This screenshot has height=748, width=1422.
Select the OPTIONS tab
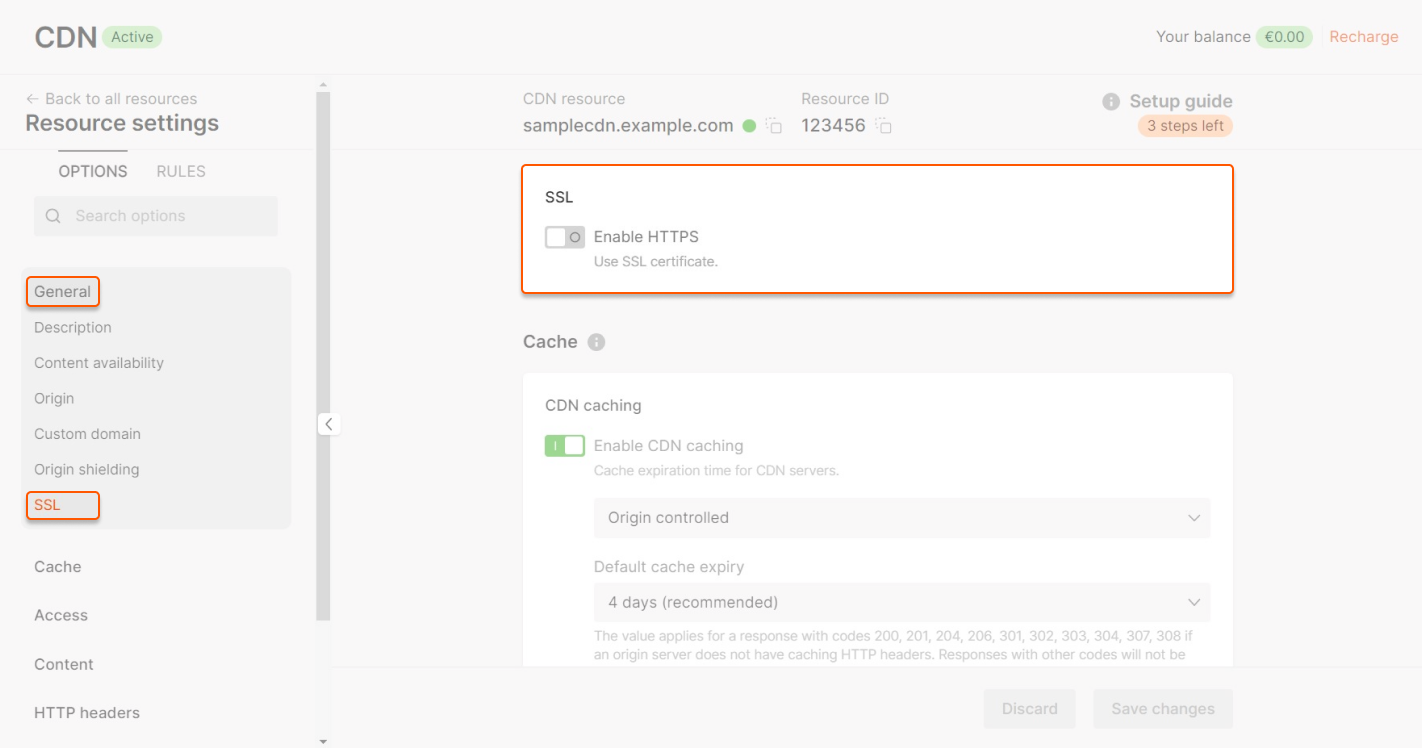click(x=92, y=171)
